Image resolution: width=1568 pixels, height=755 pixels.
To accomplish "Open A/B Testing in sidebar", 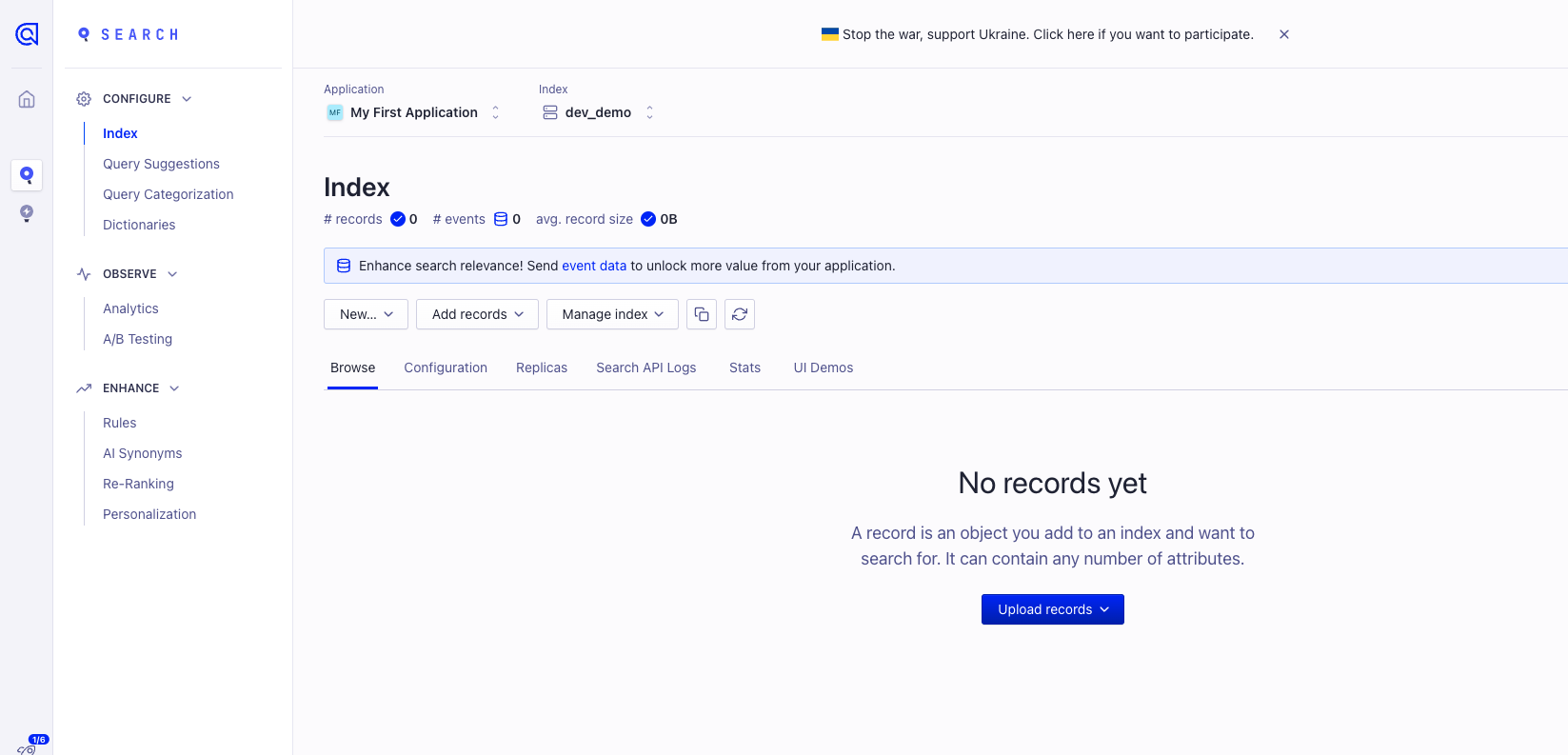I will 137,339.
